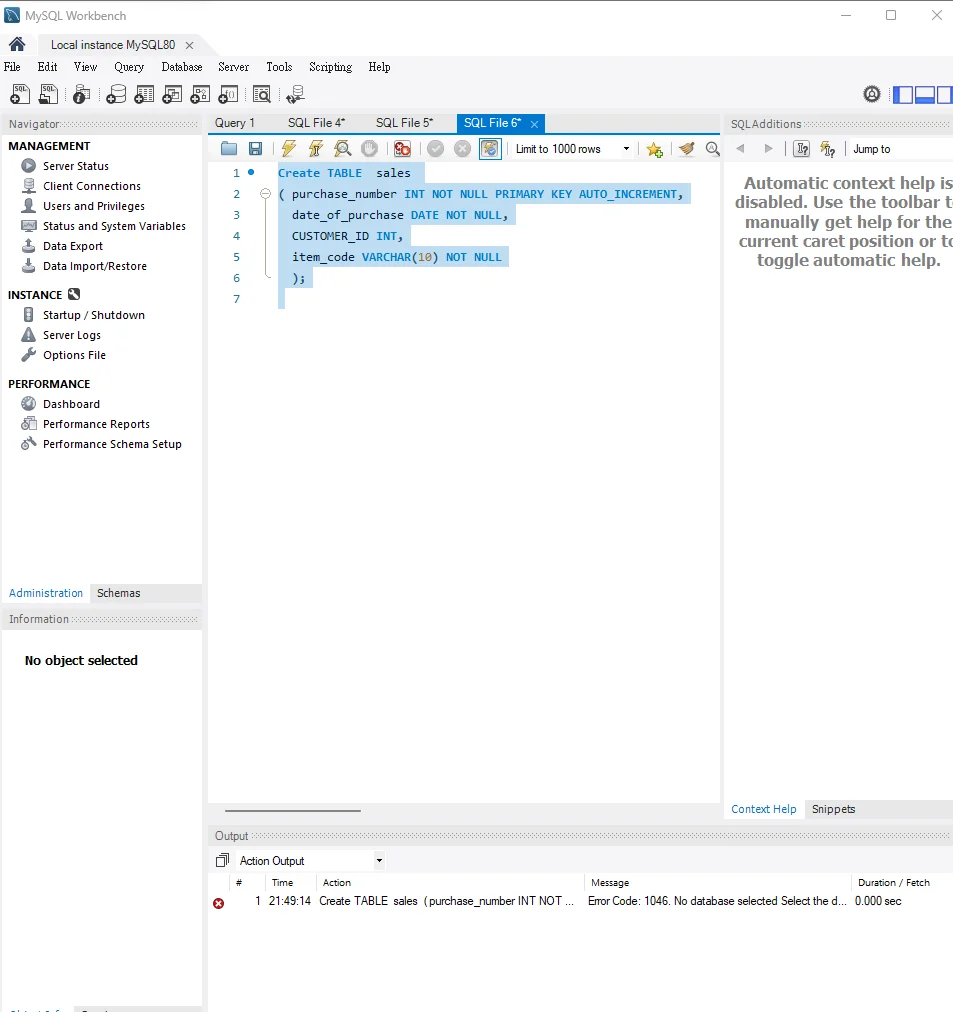Open the Database menu

(x=182, y=67)
